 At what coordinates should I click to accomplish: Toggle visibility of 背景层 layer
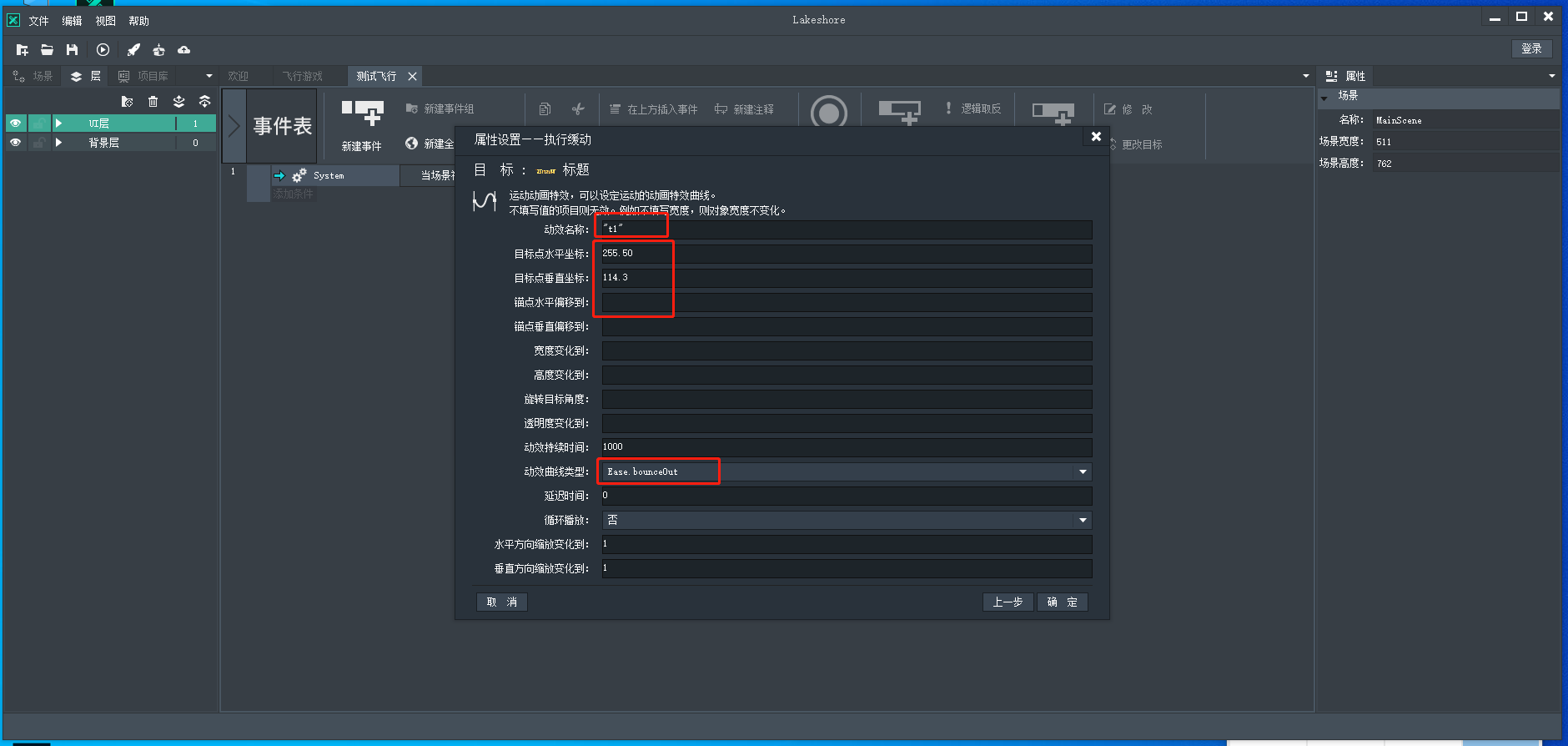coord(15,143)
